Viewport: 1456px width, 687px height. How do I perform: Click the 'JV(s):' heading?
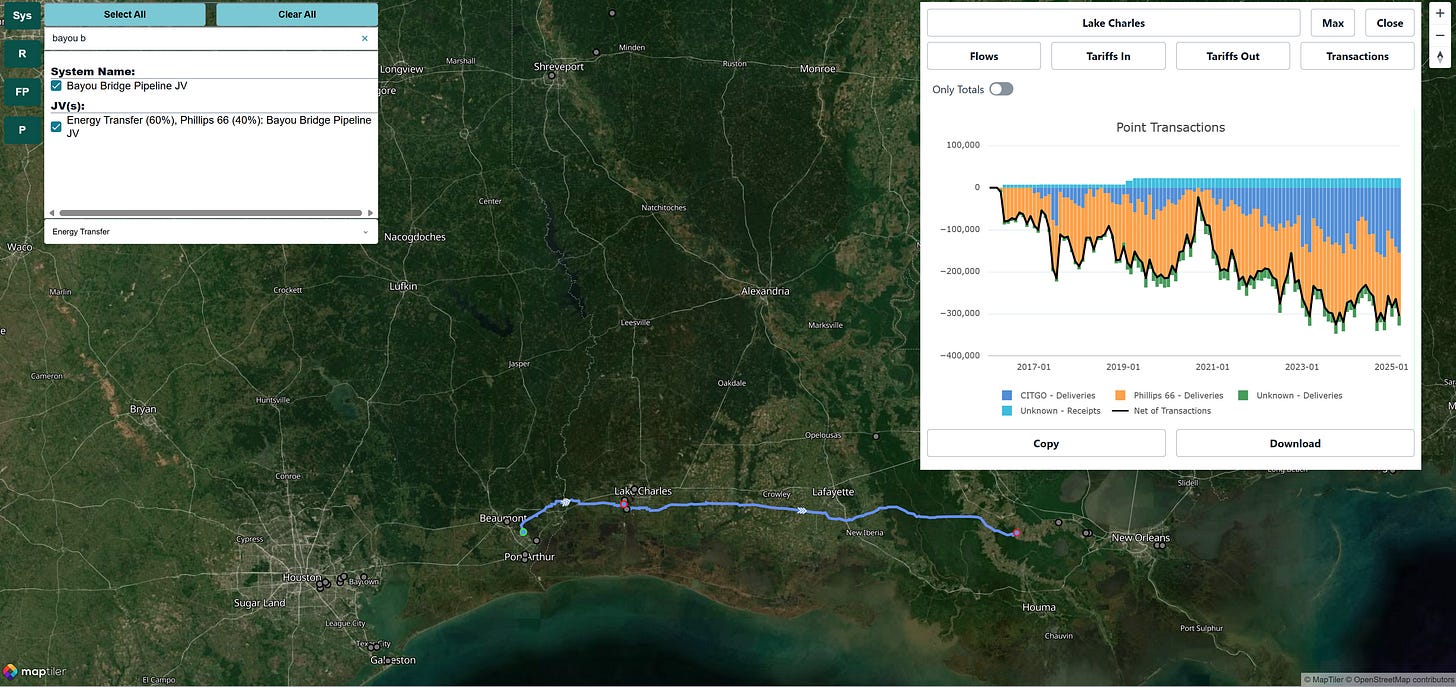tap(70, 105)
